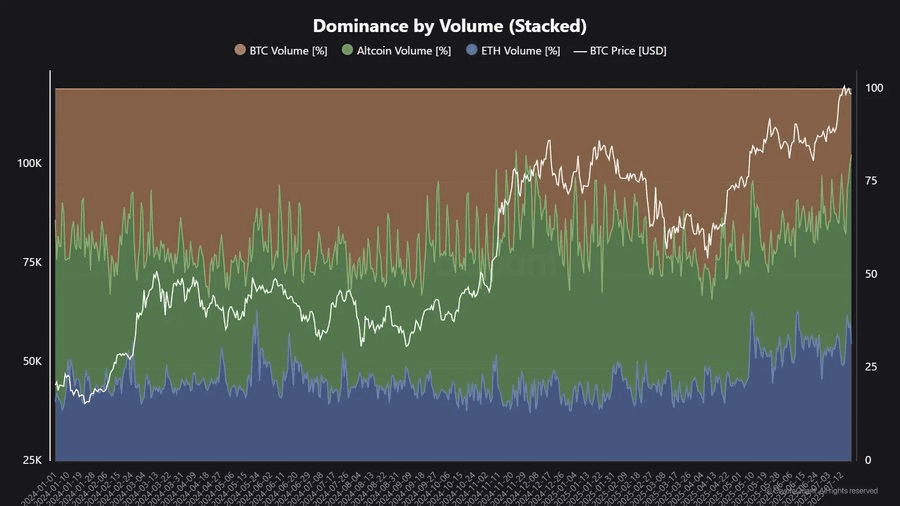
Task: Toggle the Altcoin Volume [%] series label
Action: [403, 50]
